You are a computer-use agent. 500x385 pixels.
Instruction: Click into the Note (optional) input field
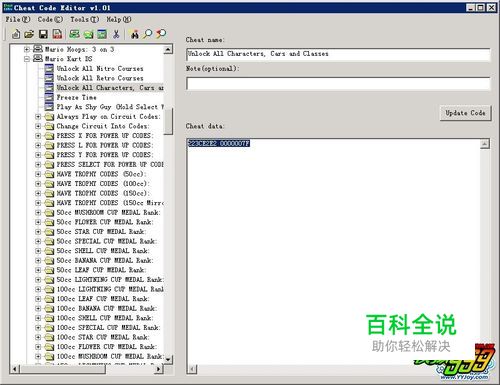click(x=338, y=83)
